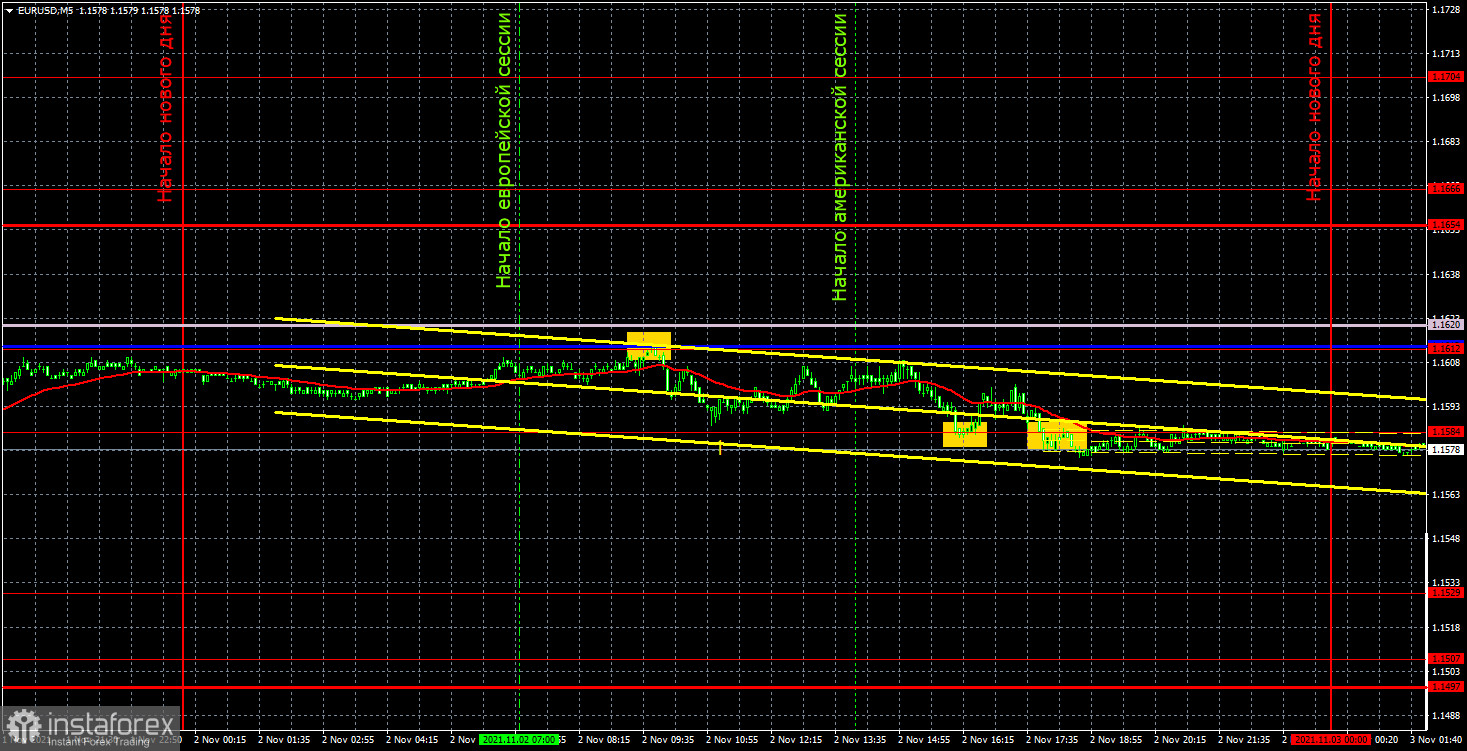Select the red 2021.11.03 00:00 time marker
1467x751 pixels.
coord(1331,740)
